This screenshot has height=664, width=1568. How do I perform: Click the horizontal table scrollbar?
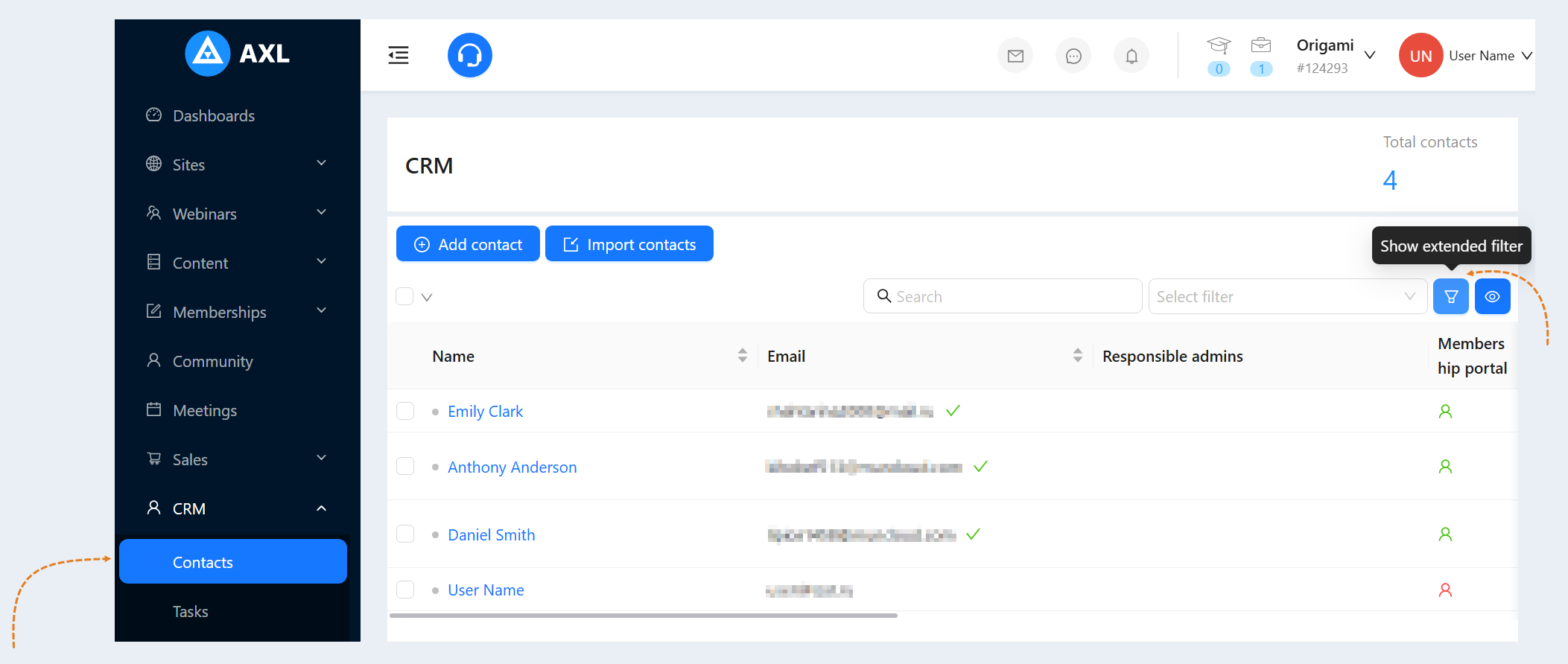pyautogui.click(x=644, y=616)
